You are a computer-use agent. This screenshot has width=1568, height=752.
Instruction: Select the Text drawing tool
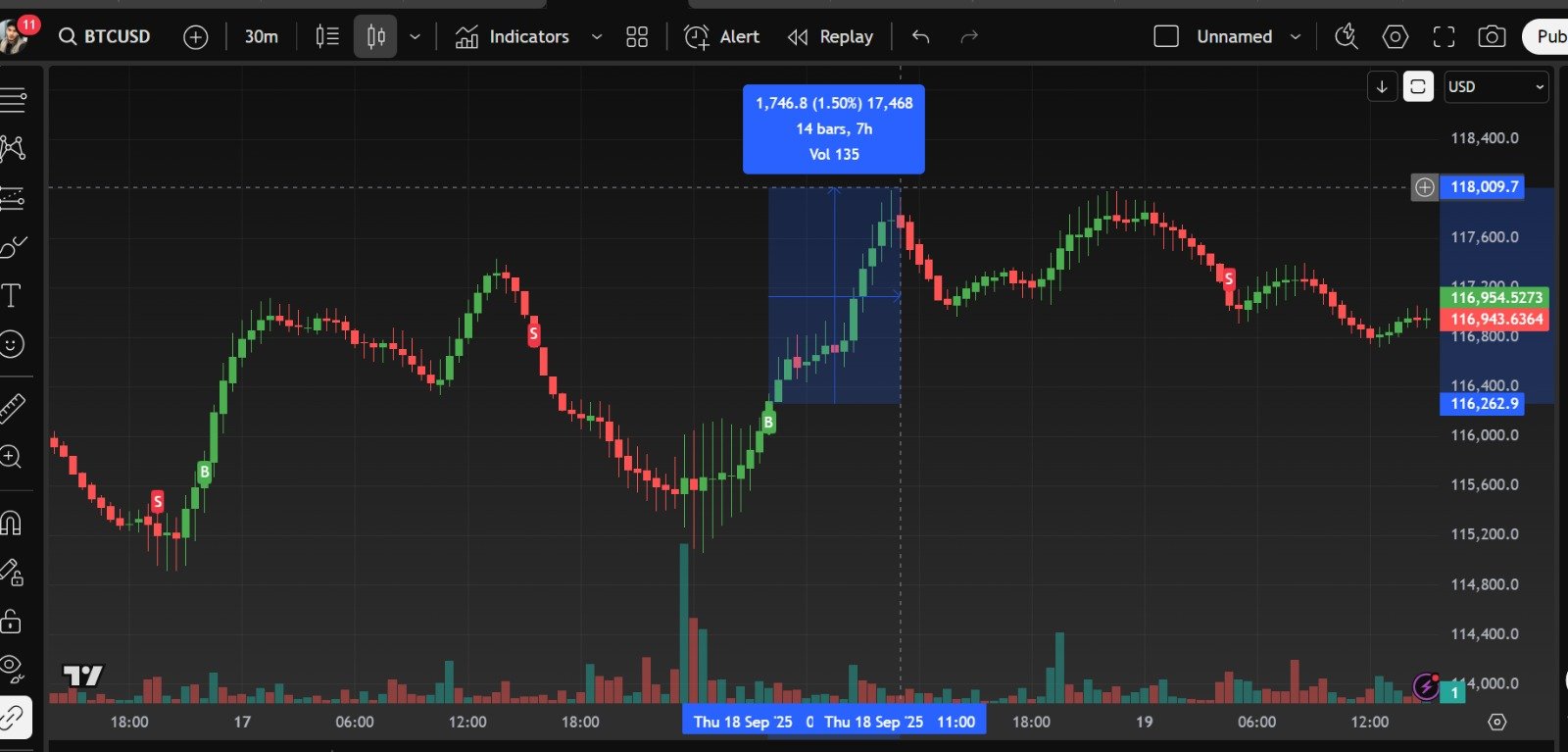(12, 295)
